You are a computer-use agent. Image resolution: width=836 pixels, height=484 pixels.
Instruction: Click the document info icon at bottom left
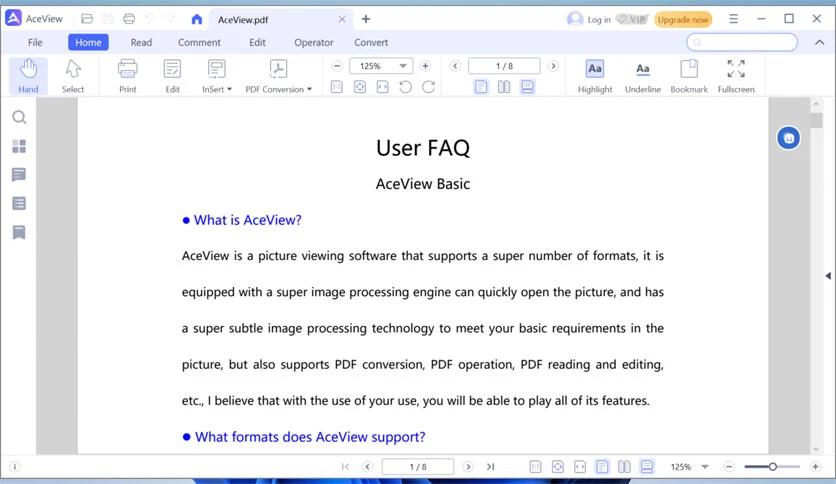[14, 467]
